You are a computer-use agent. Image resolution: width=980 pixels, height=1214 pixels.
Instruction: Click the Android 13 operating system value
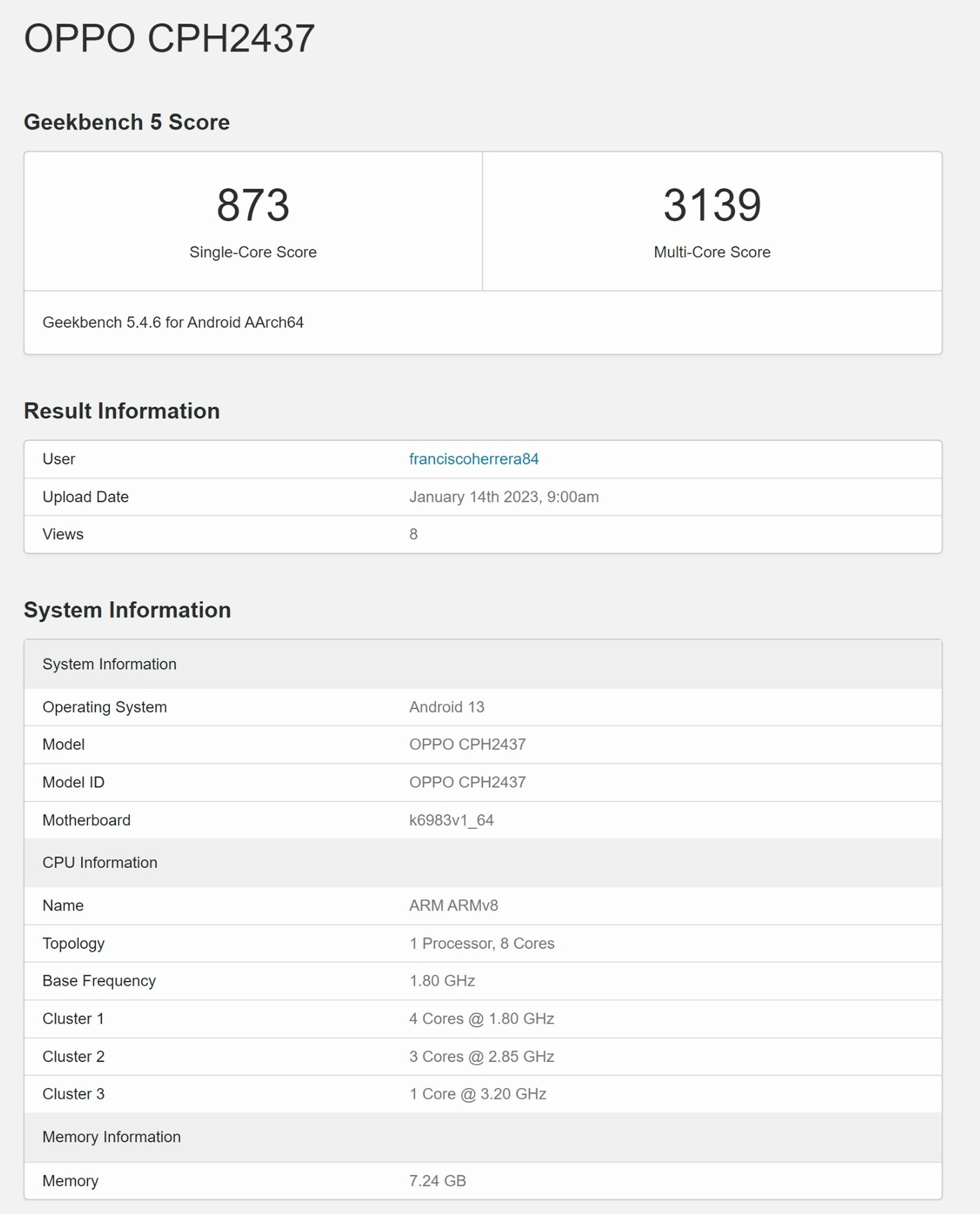click(446, 707)
